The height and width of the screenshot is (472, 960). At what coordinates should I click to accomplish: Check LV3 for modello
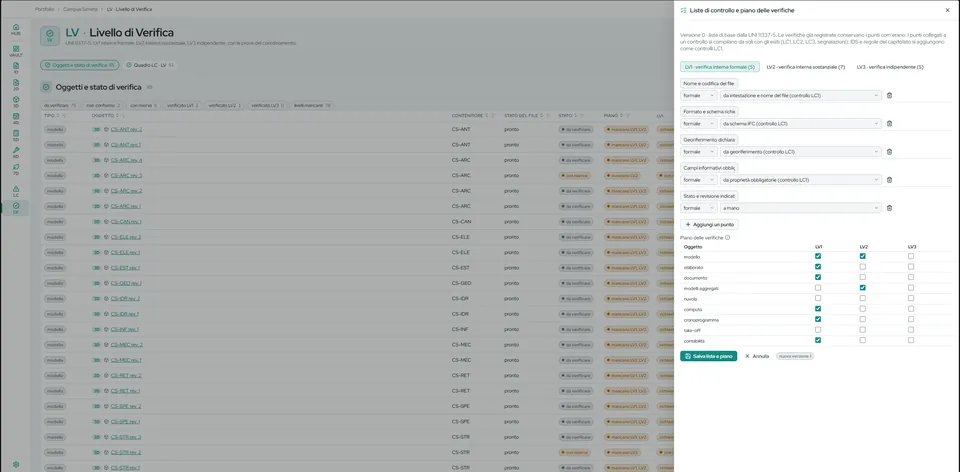[911, 257]
